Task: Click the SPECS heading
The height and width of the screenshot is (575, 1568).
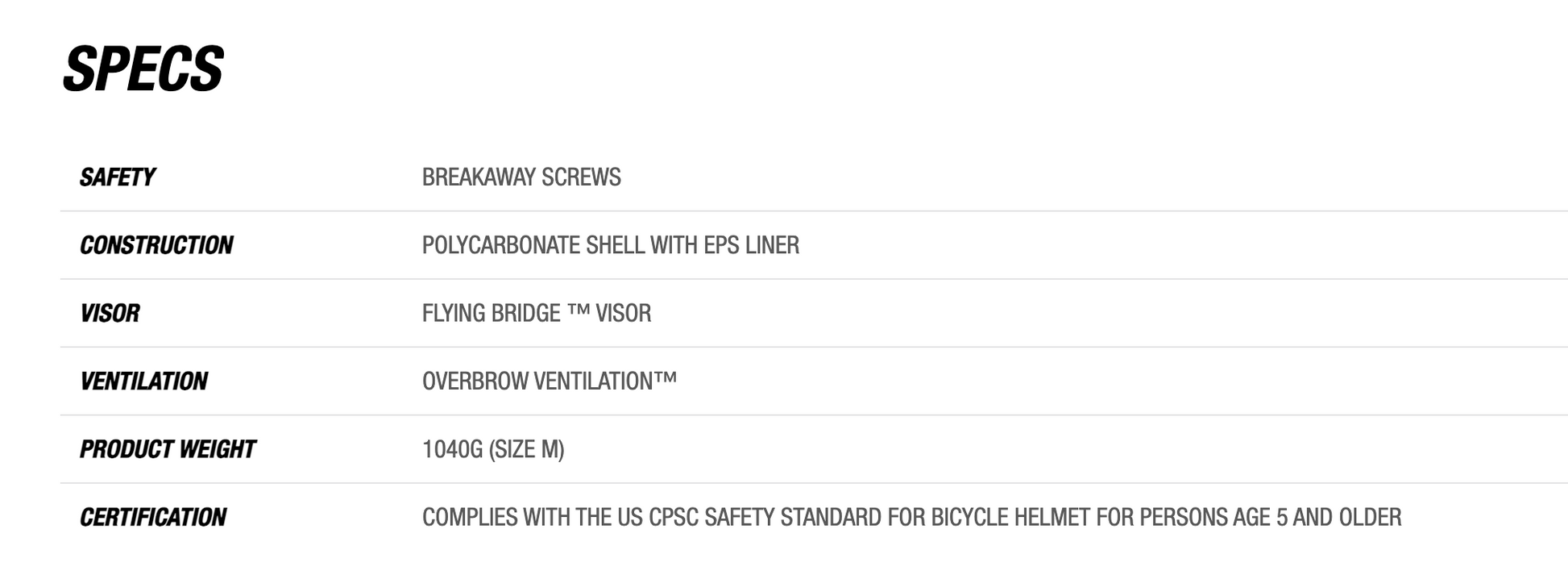Action: tap(143, 69)
